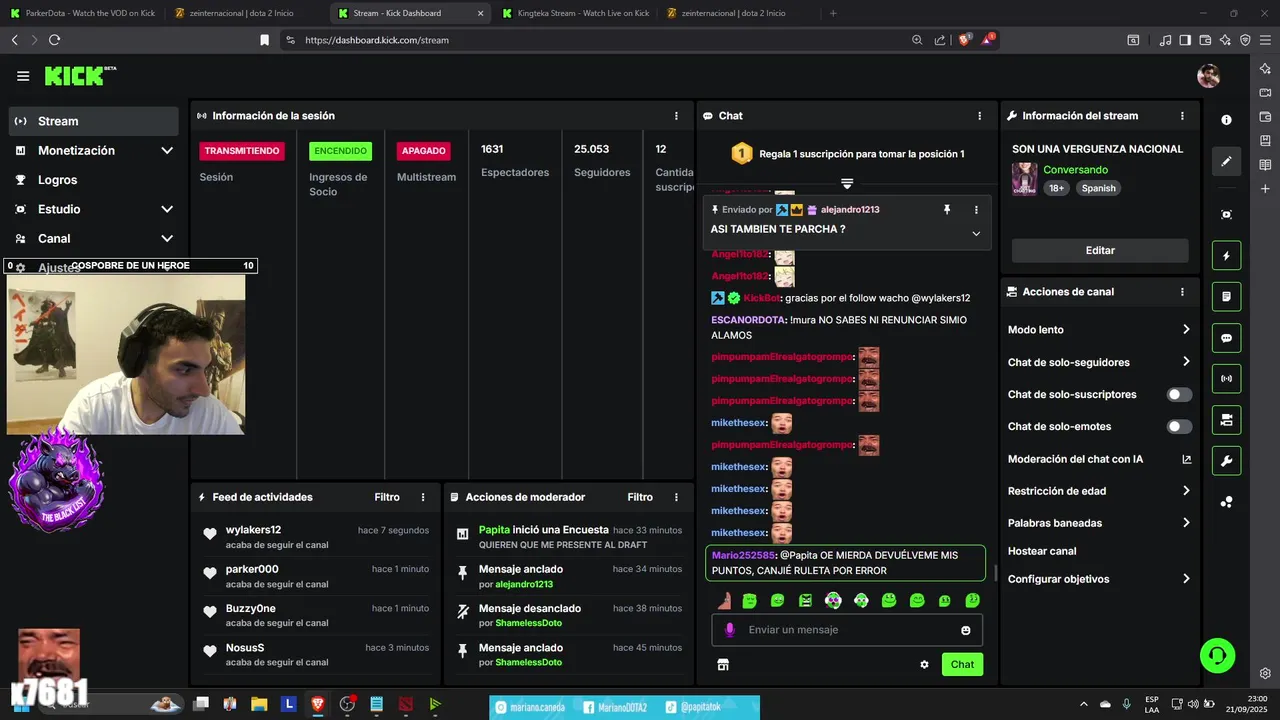Screen dimensions: 1280x720
Task: Toggle Chat de solo-suscriptores switch
Action: point(1180,395)
